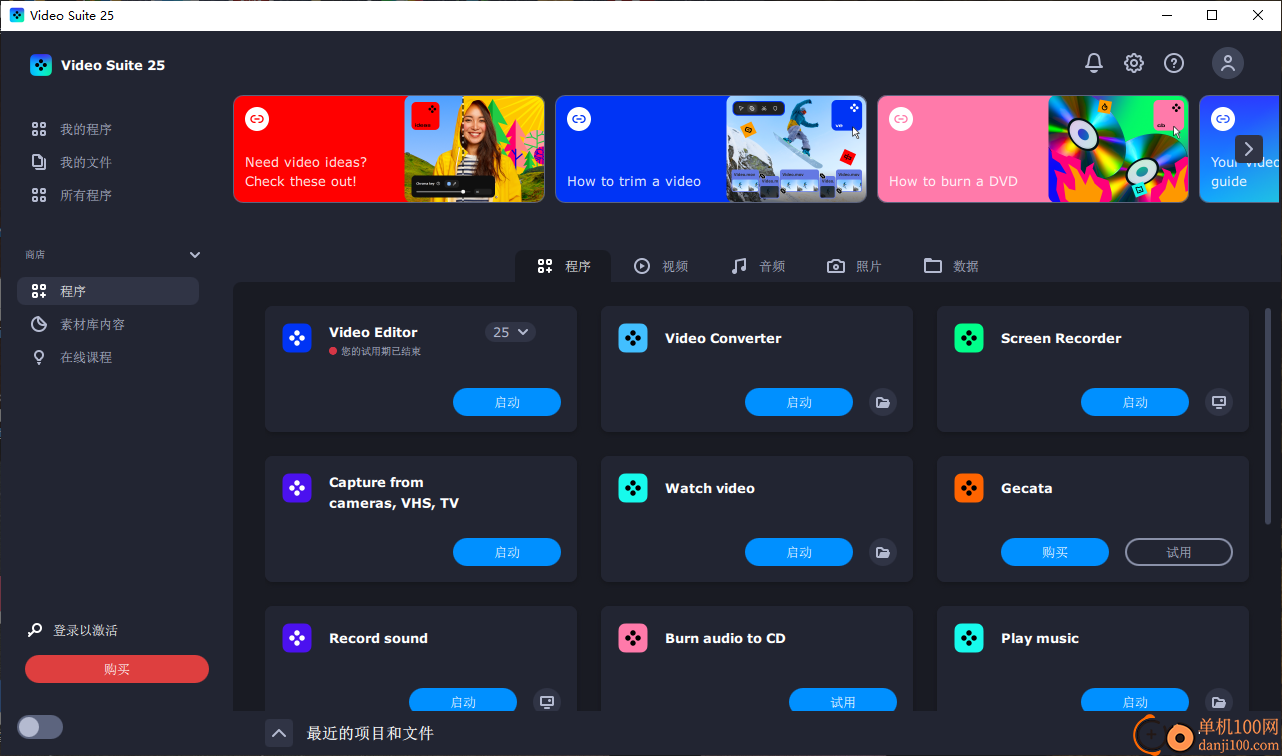Open the 'How to trim a video' banner
The image size is (1282, 756).
(711, 149)
